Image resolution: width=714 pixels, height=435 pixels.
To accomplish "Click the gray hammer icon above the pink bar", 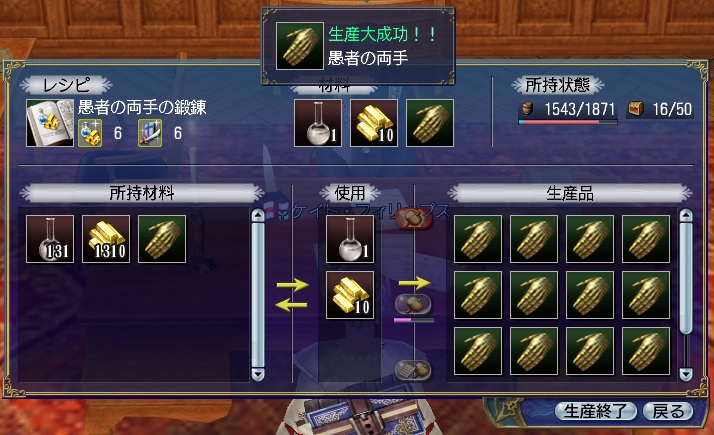I will [413, 304].
